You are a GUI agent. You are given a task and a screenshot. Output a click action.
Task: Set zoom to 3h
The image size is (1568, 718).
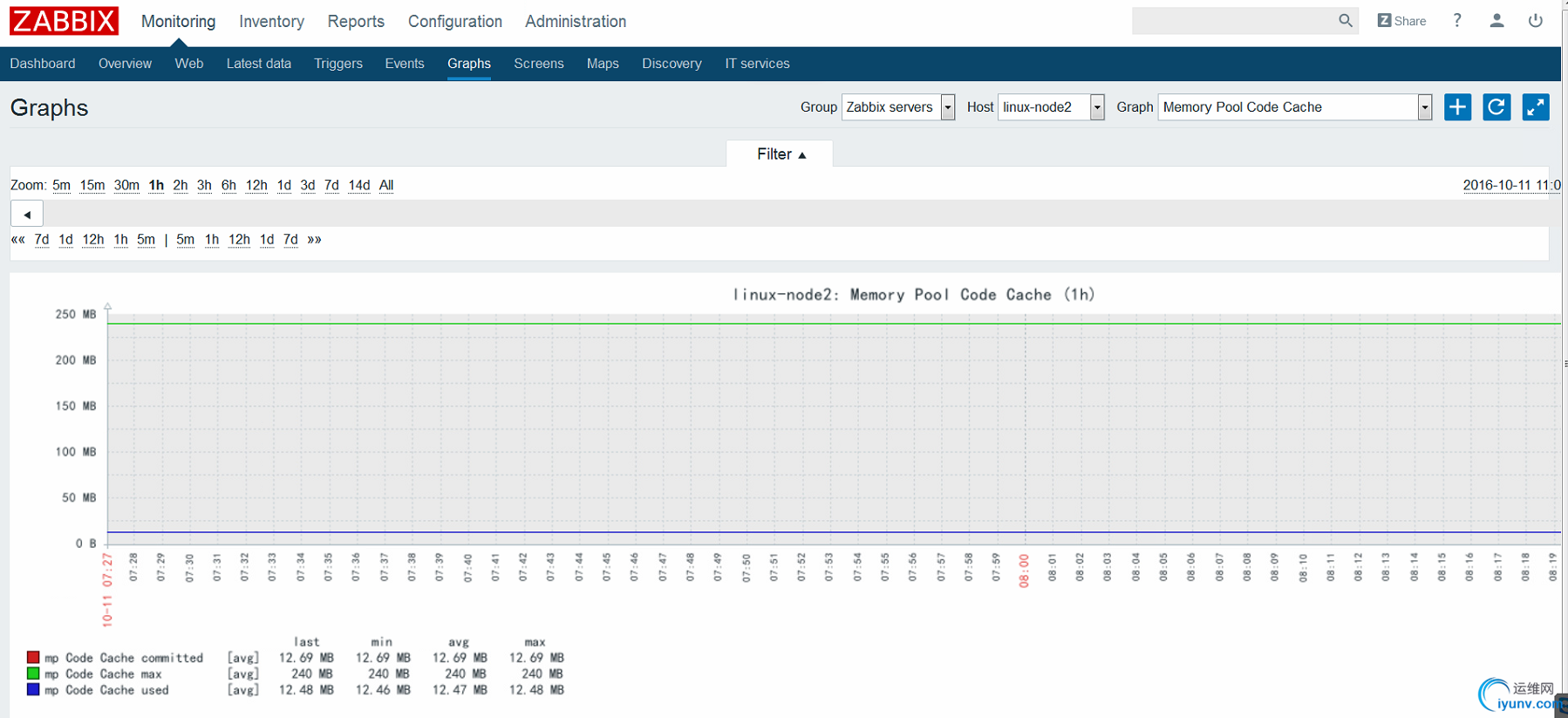pyautogui.click(x=204, y=186)
